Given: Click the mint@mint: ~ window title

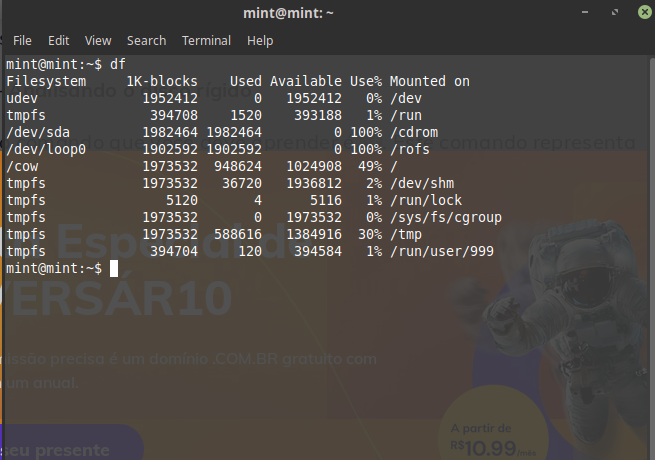Looking at the screenshot, I should pyautogui.click(x=288, y=13).
